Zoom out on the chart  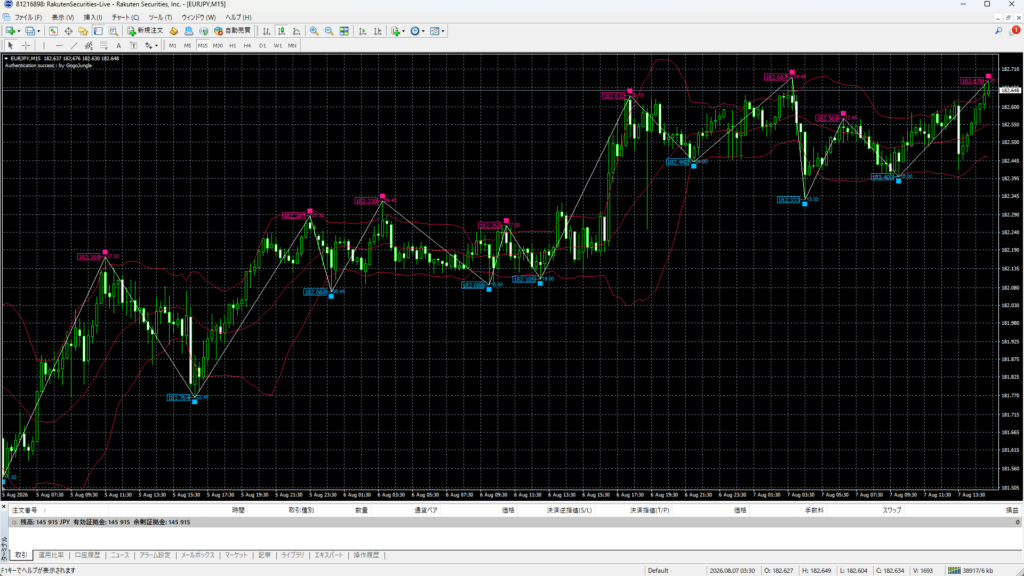pos(329,31)
